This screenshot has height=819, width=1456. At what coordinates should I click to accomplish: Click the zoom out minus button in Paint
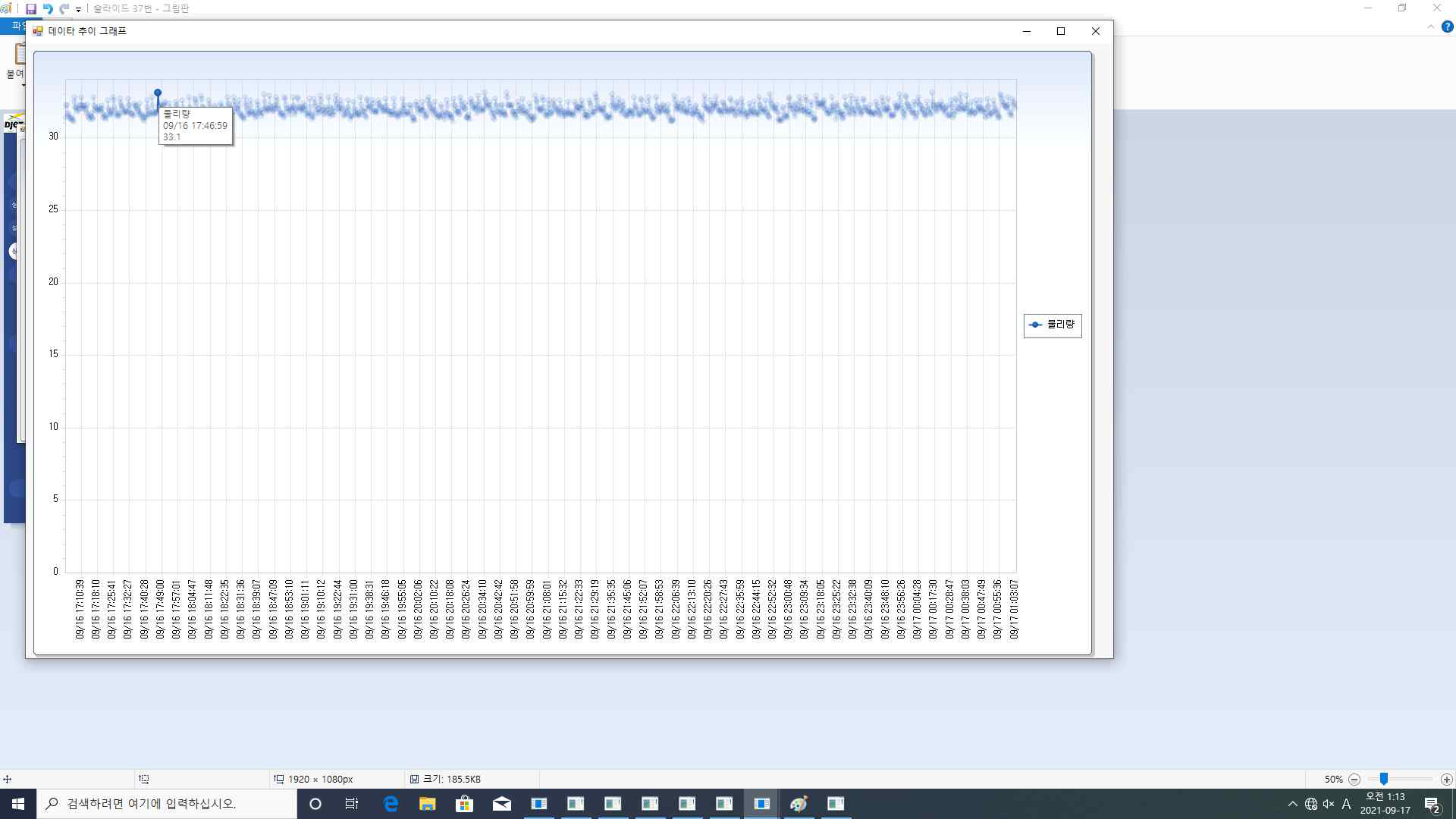(1354, 779)
